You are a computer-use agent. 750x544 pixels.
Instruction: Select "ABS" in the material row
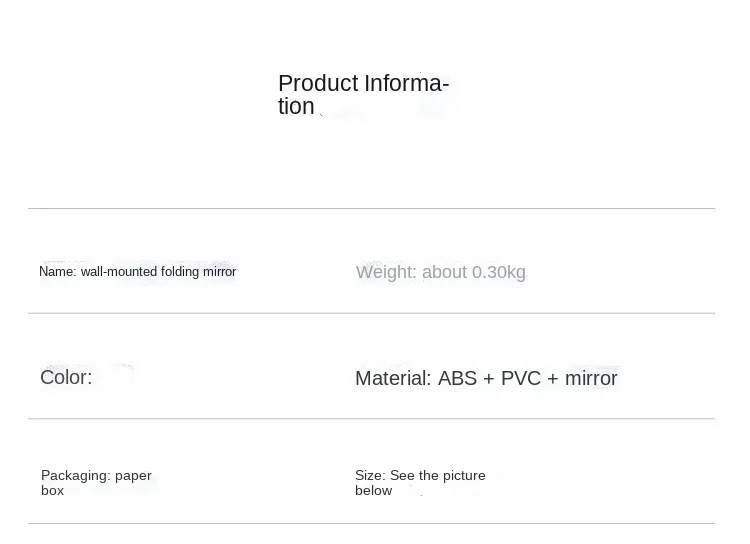[x=458, y=378]
